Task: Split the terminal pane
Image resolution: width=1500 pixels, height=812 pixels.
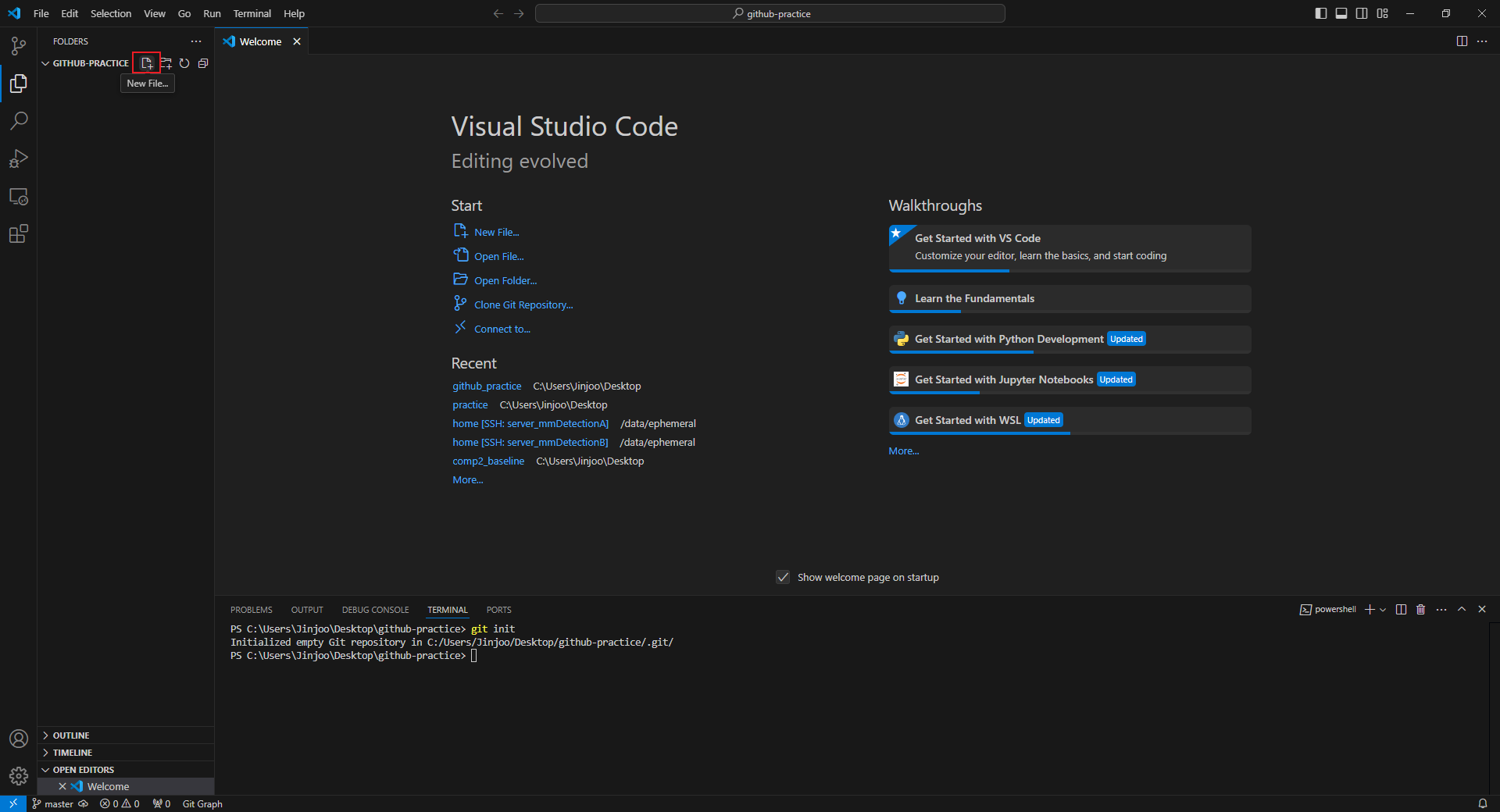Action: coord(1401,609)
